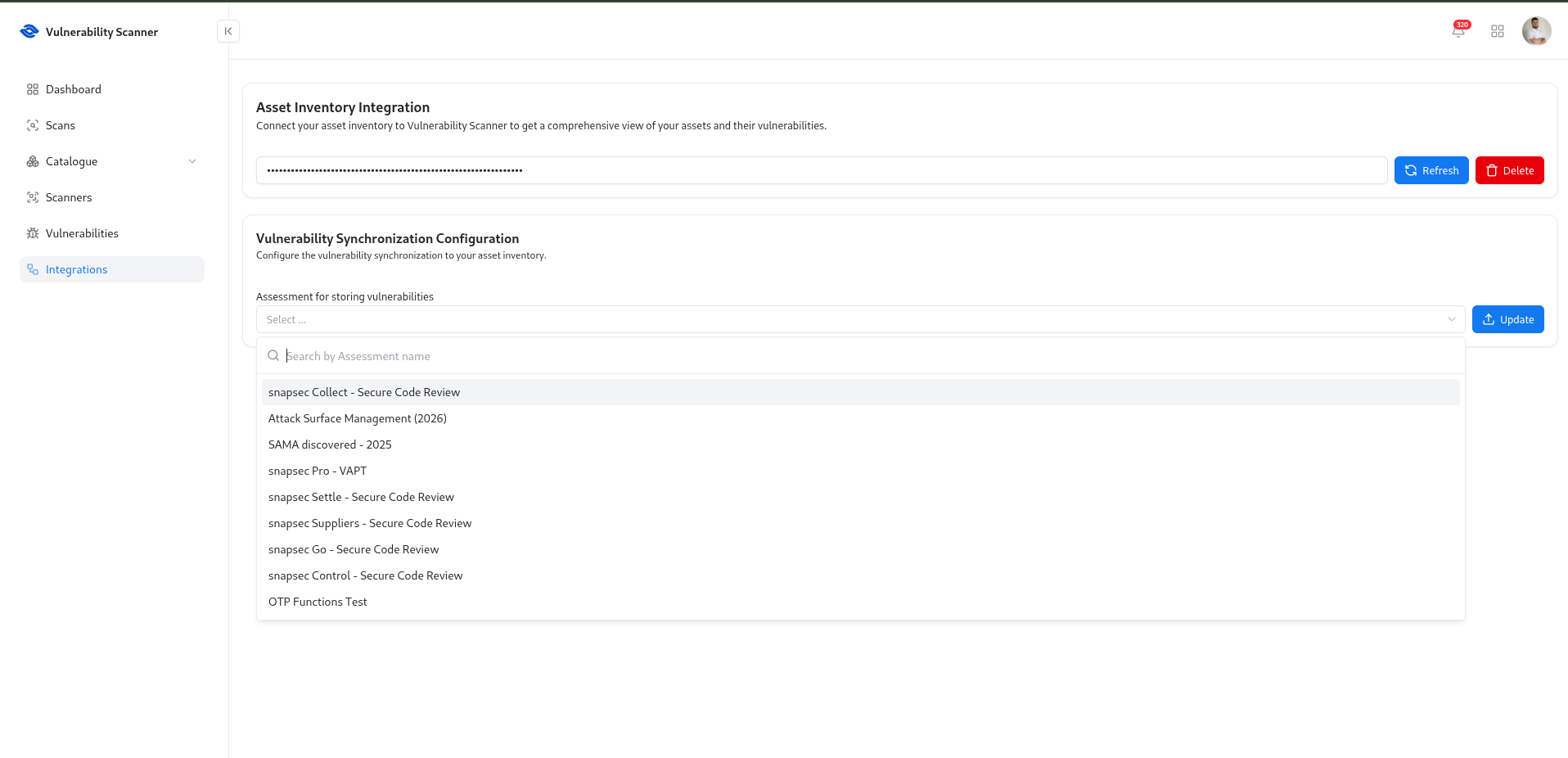Viewport: 1568px width, 758px height.
Task: Open the apps grid icon
Action: click(1498, 31)
